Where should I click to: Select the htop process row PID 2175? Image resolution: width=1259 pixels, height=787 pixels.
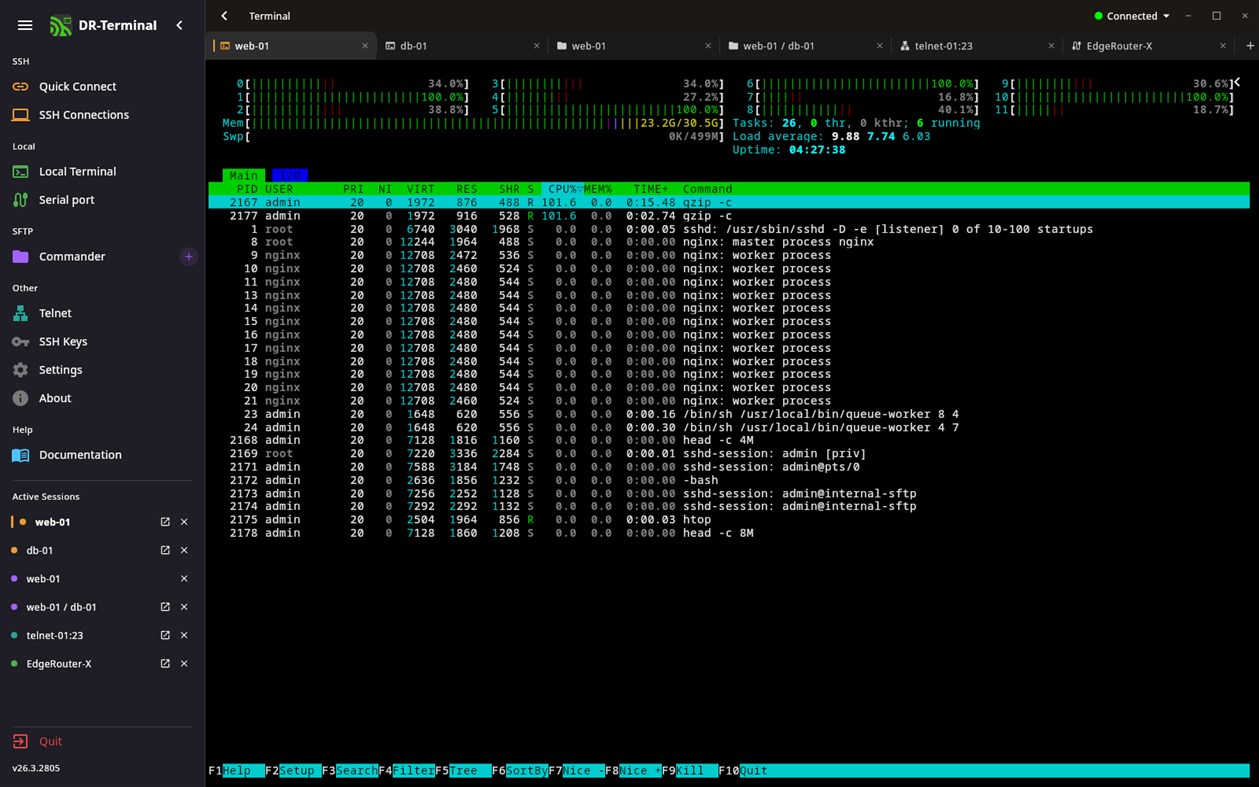coord(729,520)
